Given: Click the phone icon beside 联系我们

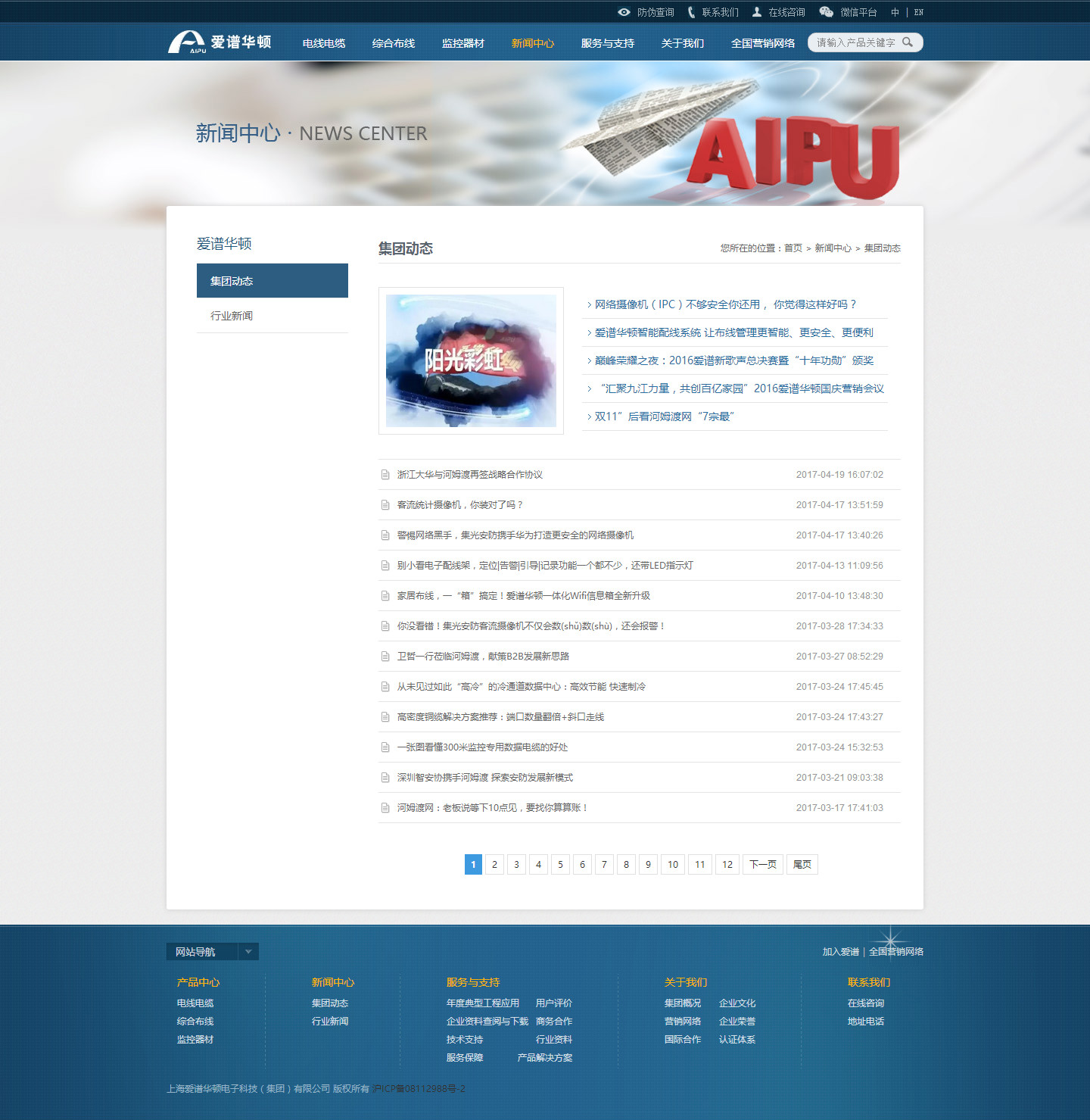Looking at the screenshot, I should click(x=691, y=12).
